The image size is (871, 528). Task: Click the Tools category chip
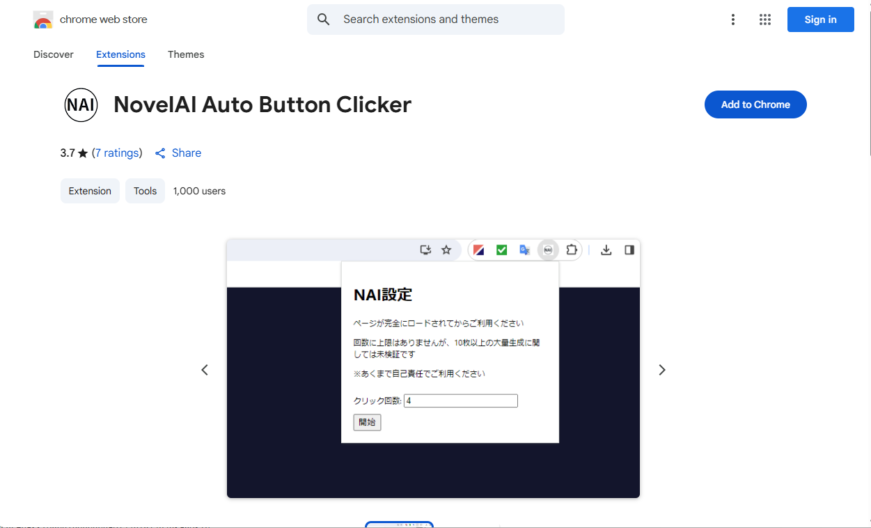click(x=145, y=191)
